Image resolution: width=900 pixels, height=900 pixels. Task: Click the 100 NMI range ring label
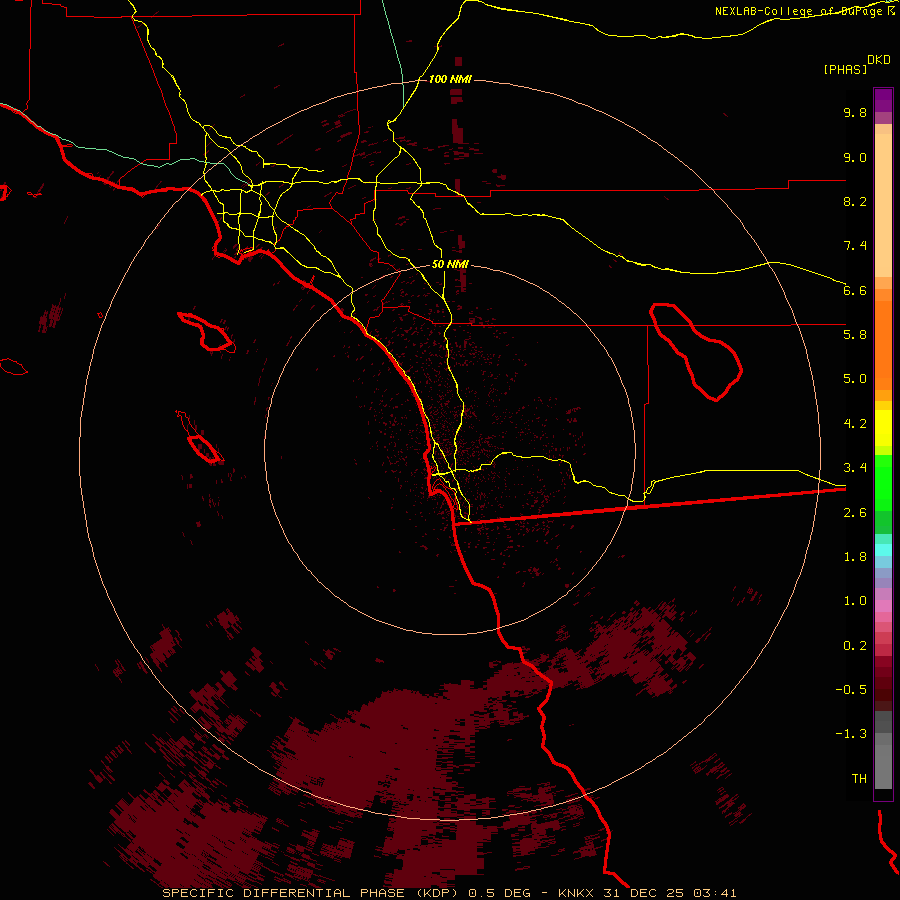tap(450, 79)
